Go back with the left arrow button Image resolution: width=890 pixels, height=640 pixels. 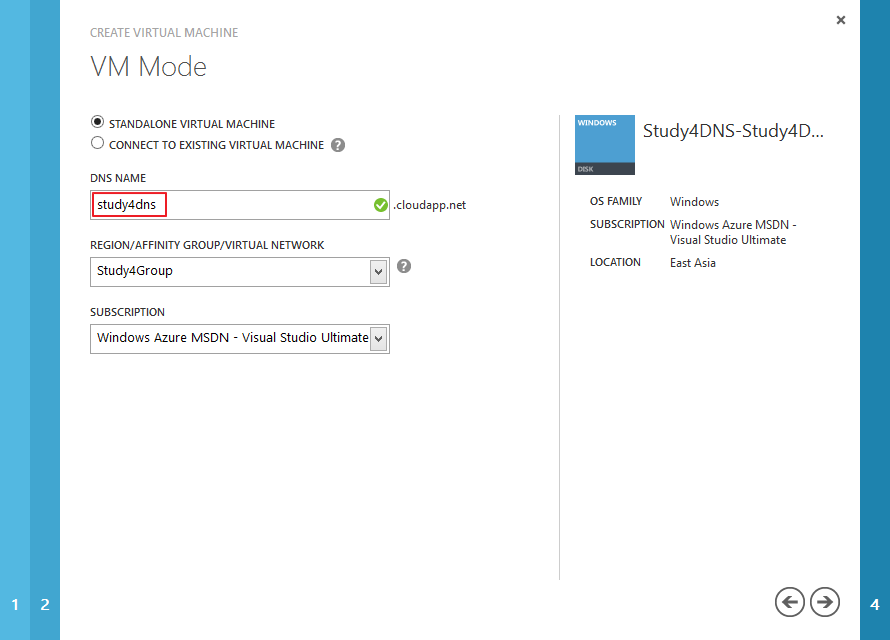tap(790, 602)
